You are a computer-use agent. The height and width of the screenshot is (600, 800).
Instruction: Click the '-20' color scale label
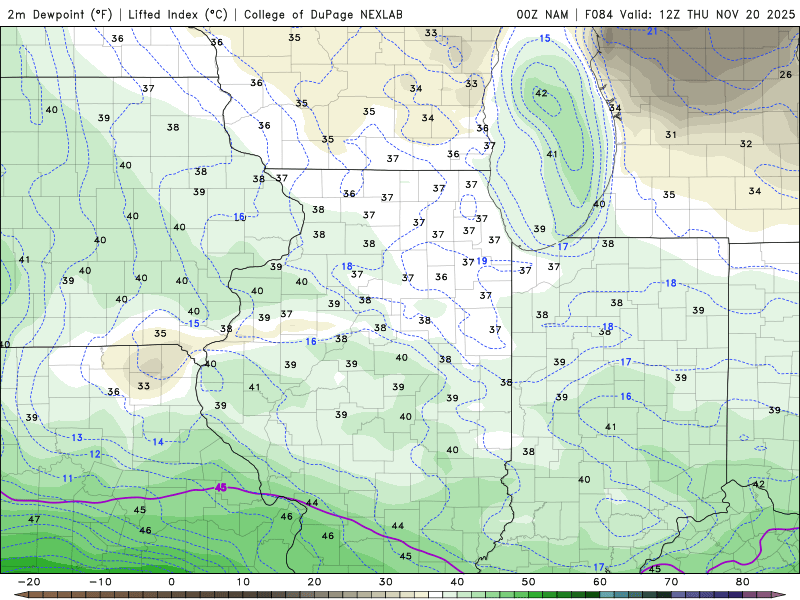[29, 582]
